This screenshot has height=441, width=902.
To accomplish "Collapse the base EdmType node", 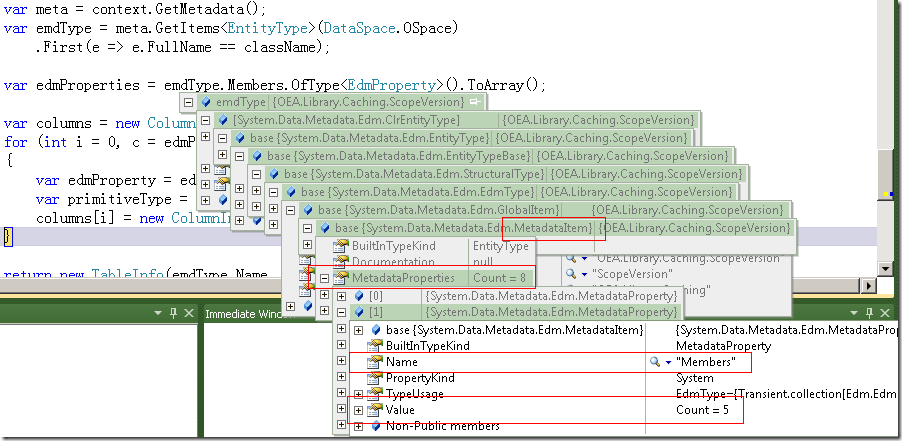I will point(273,192).
